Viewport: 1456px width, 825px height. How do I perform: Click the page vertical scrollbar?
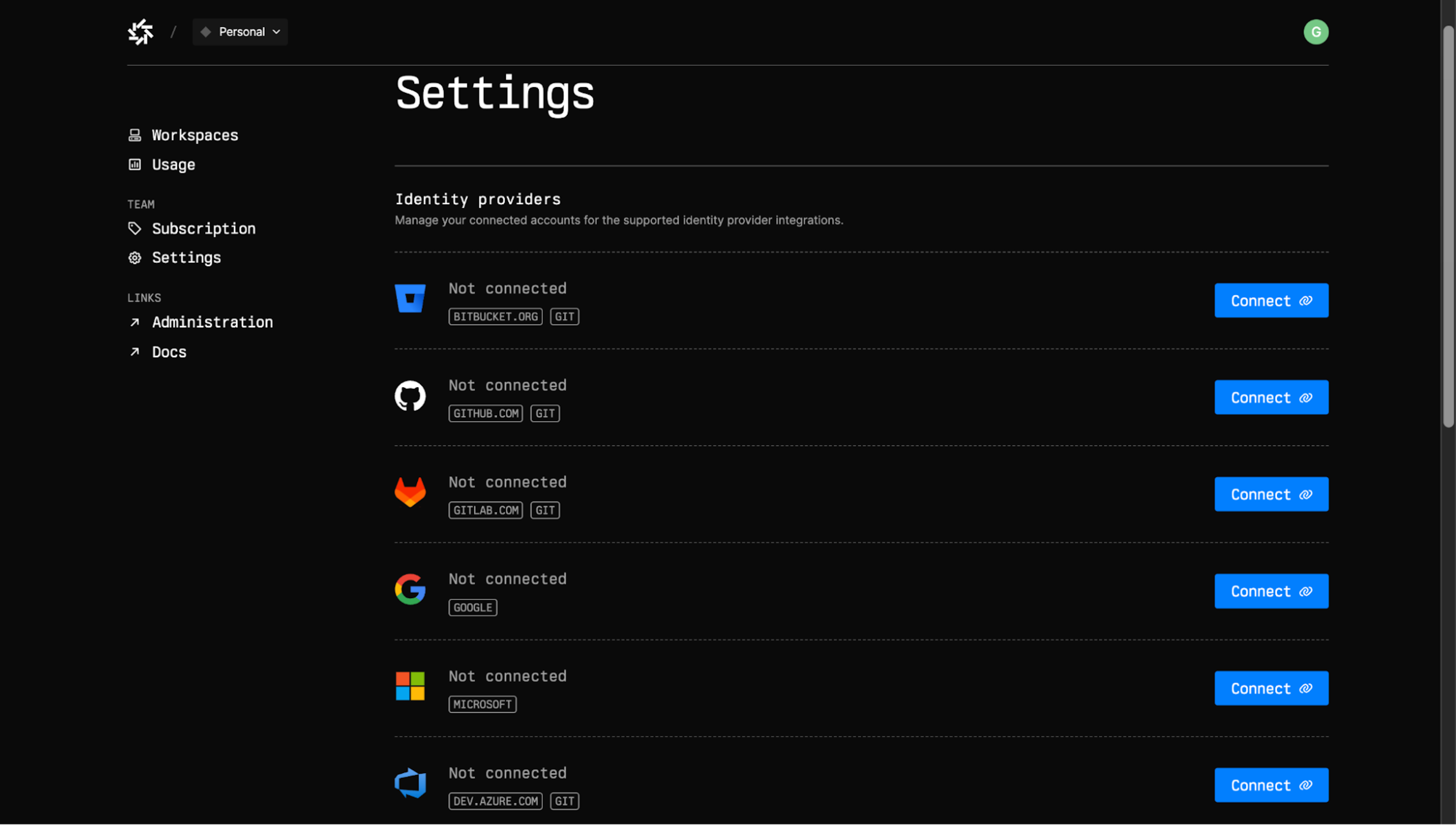(x=1448, y=227)
